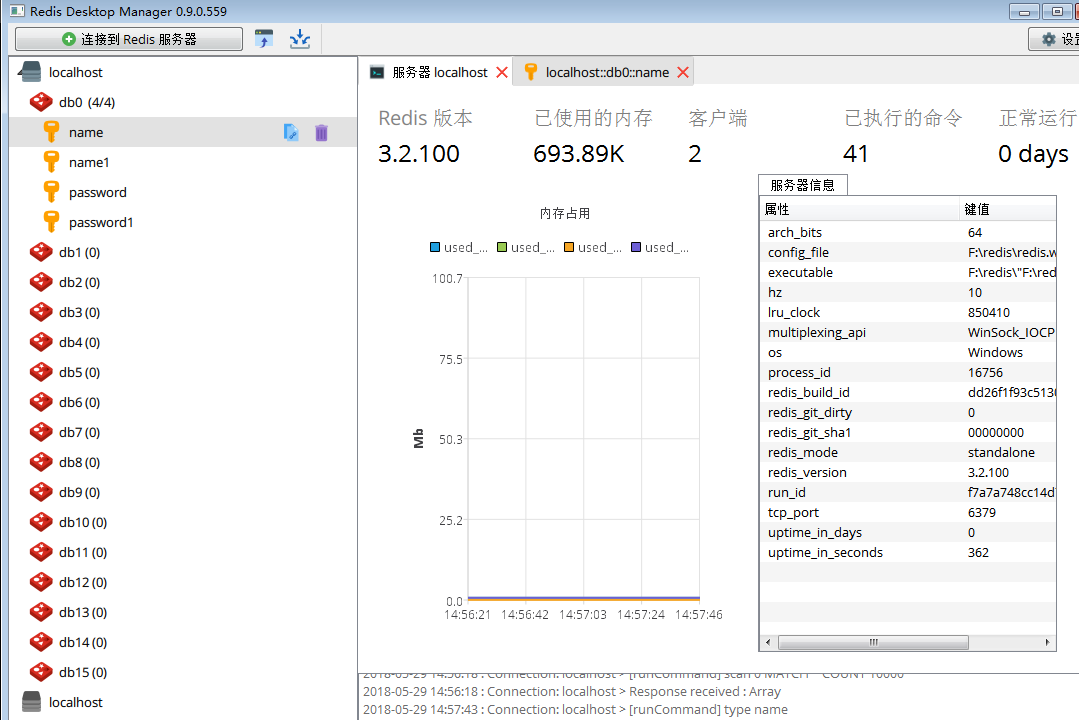Select the db0 (4/4) database
The image size is (1079, 720).
(x=87, y=103)
